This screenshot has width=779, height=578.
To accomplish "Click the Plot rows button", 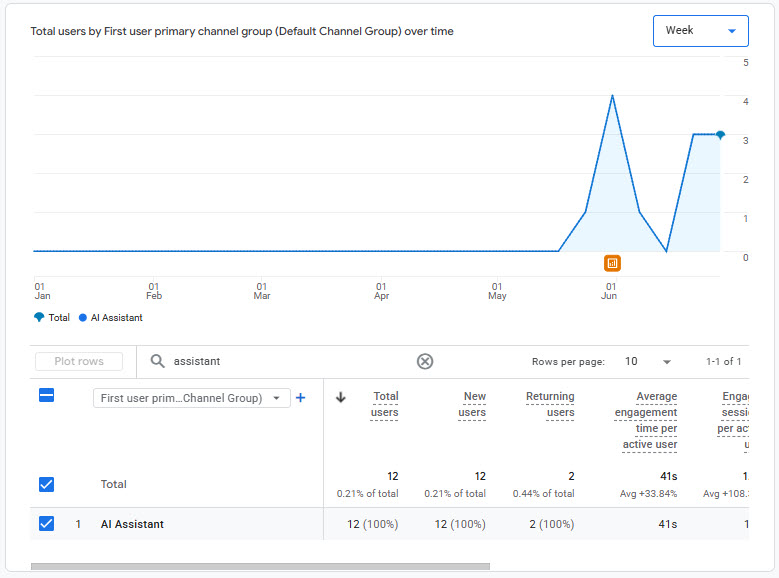I will (79, 361).
